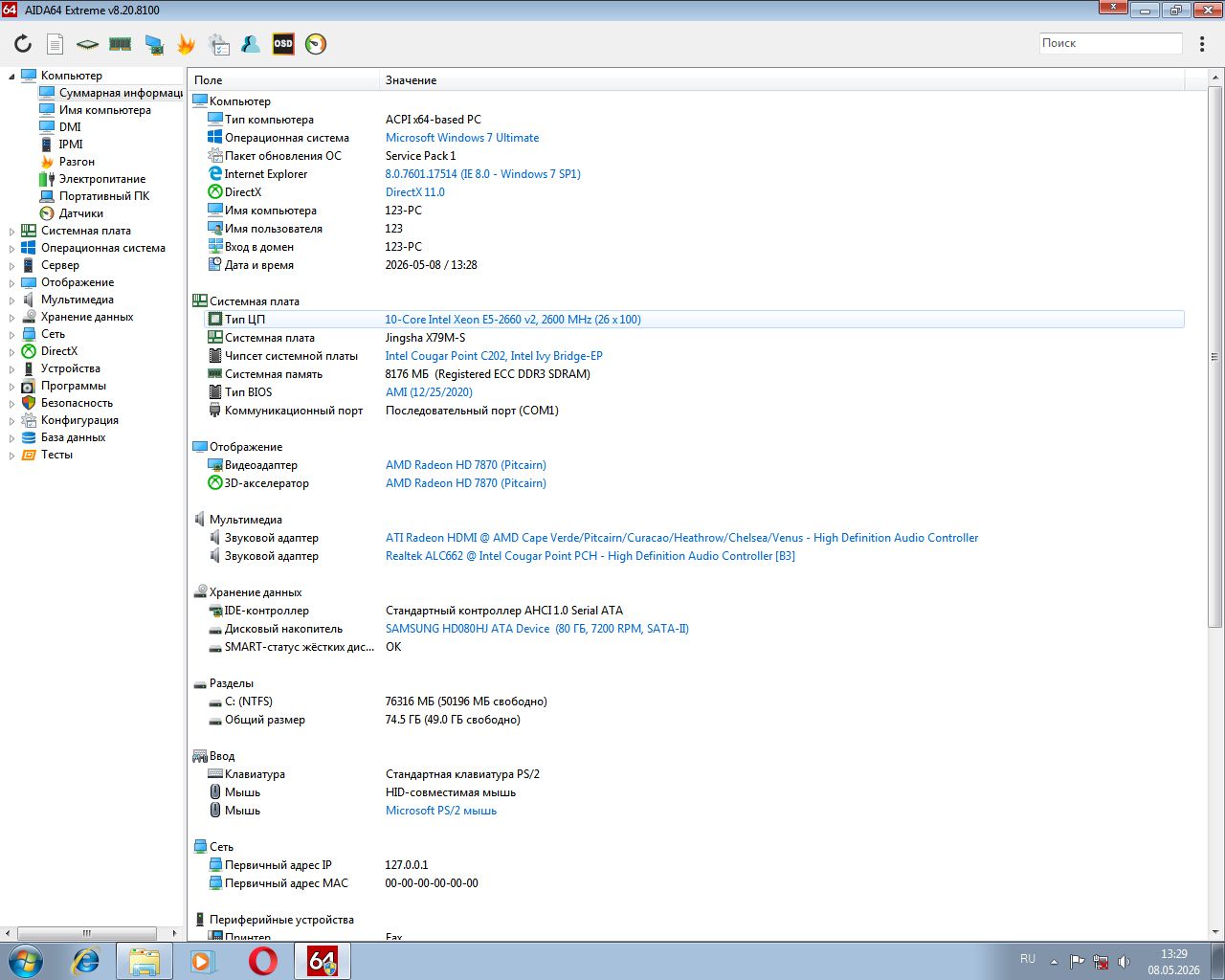The width and height of the screenshot is (1225, 980).
Task: Click the AIDA64 taskbar button
Action: coord(323,961)
